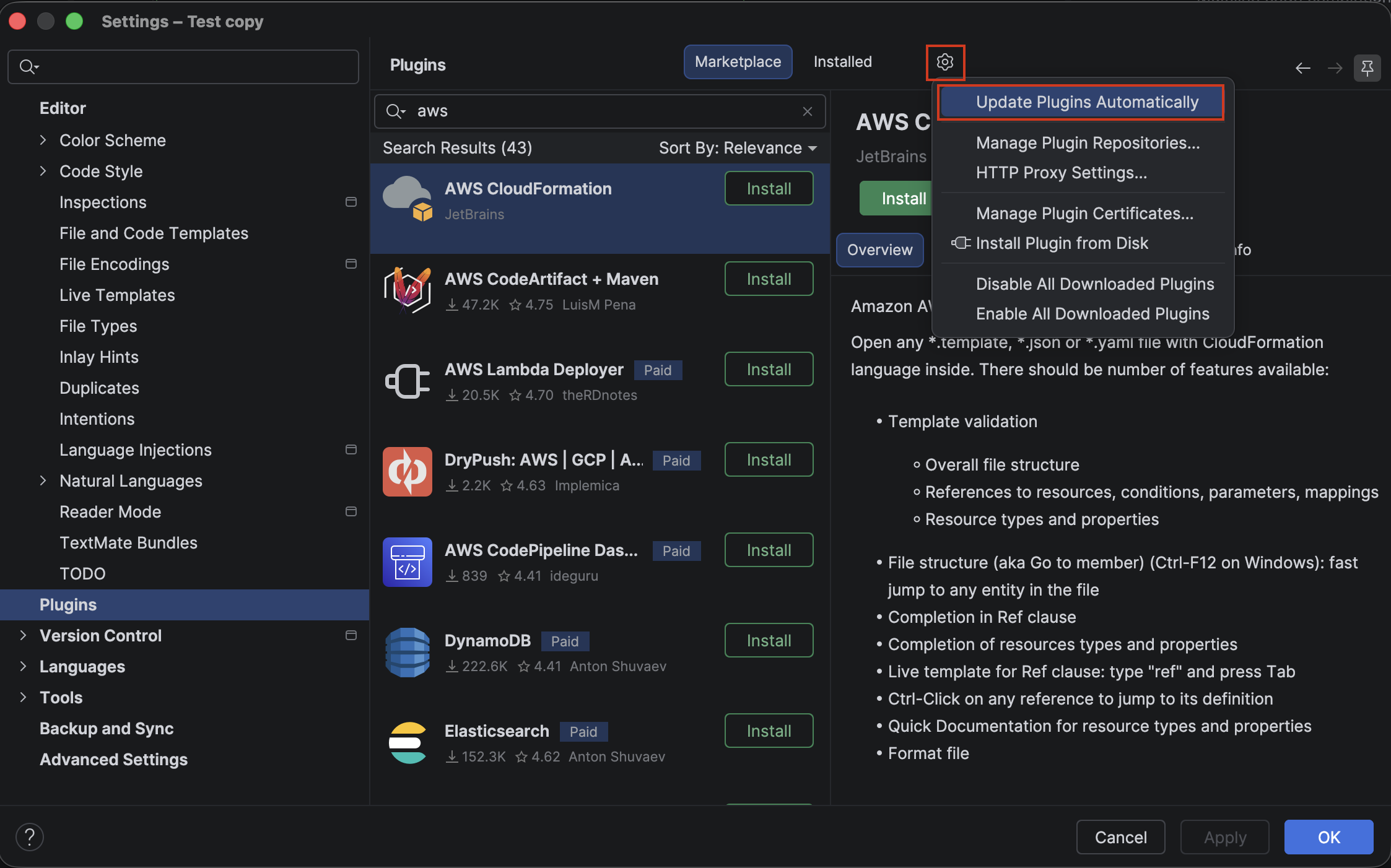The width and height of the screenshot is (1391, 868).
Task: Install the AWS CloudFormation plugin from the list
Action: point(769,189)
